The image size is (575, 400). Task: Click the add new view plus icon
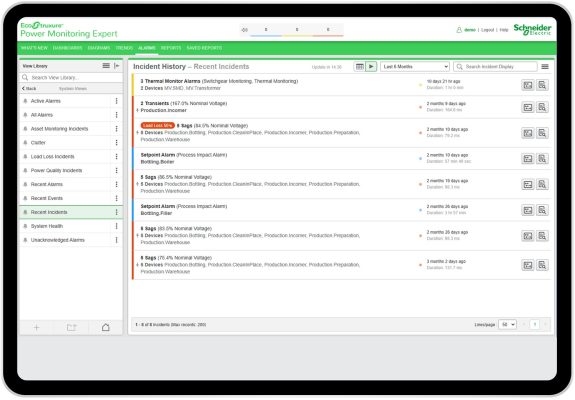36,327
